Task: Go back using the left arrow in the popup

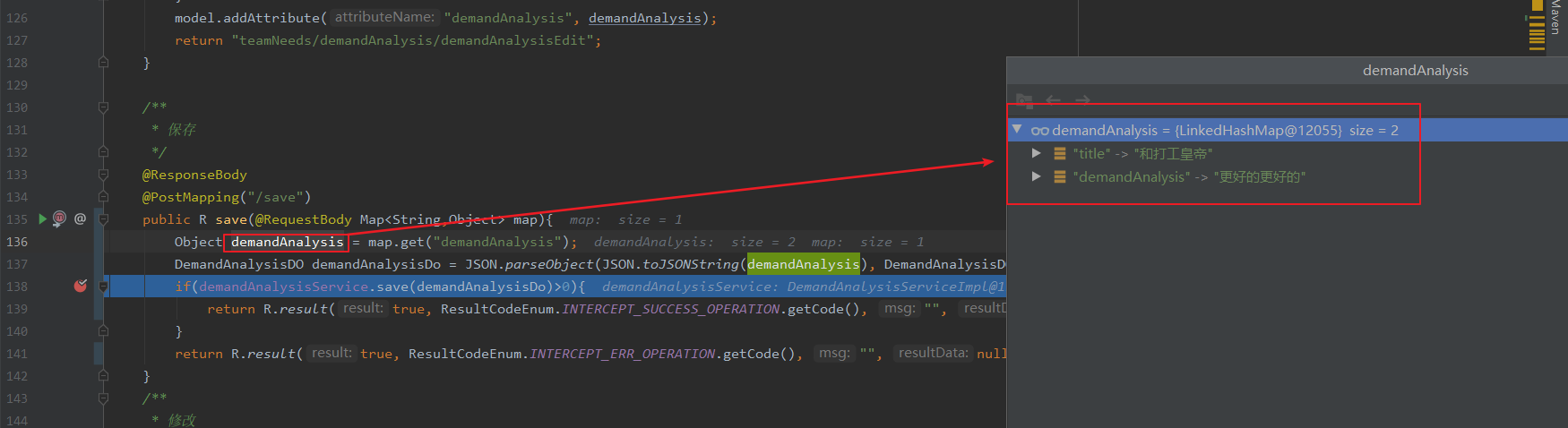Action: pos(1054,100)
